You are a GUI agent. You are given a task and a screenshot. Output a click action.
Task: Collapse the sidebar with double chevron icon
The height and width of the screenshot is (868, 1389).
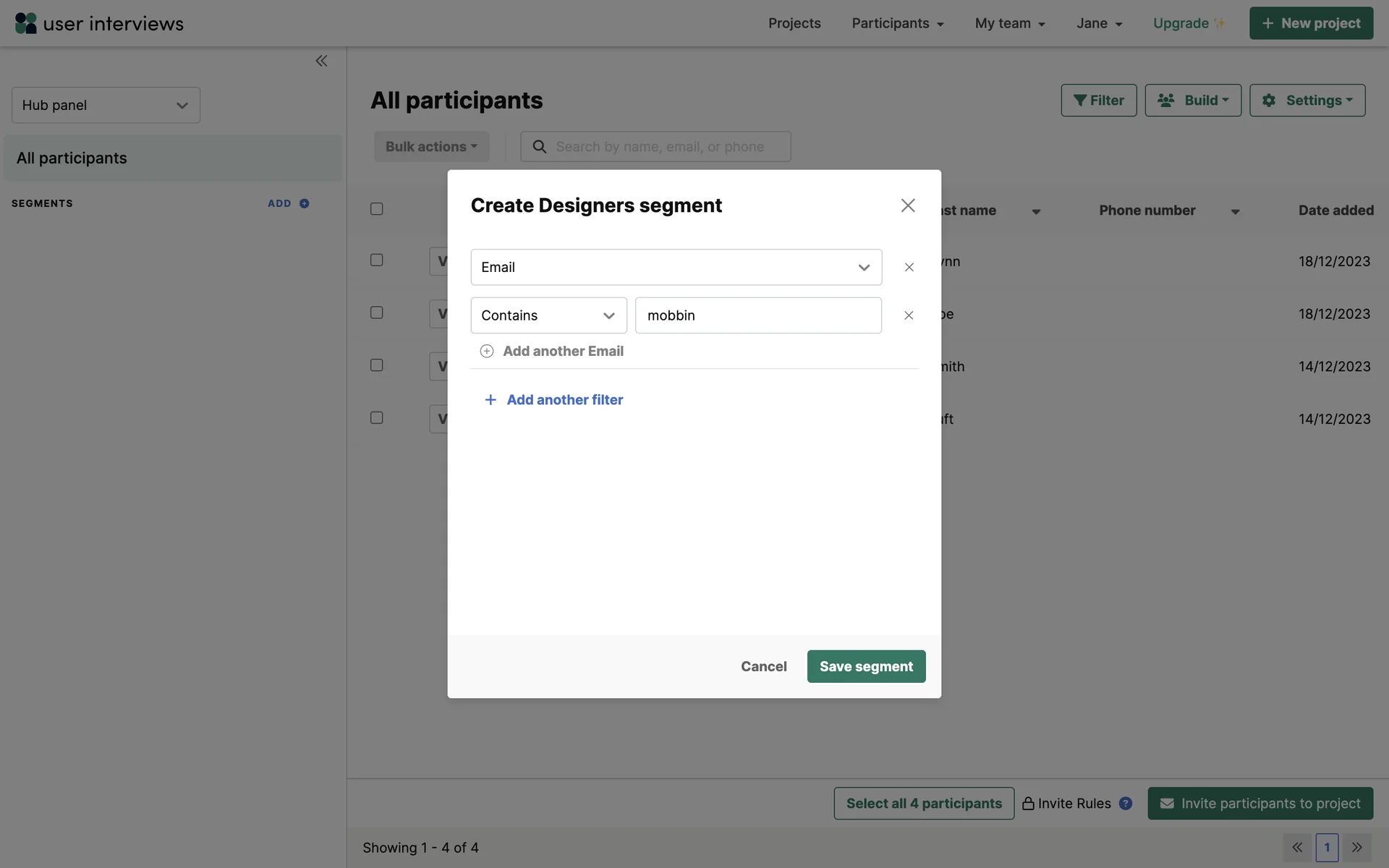click(321, 61)
